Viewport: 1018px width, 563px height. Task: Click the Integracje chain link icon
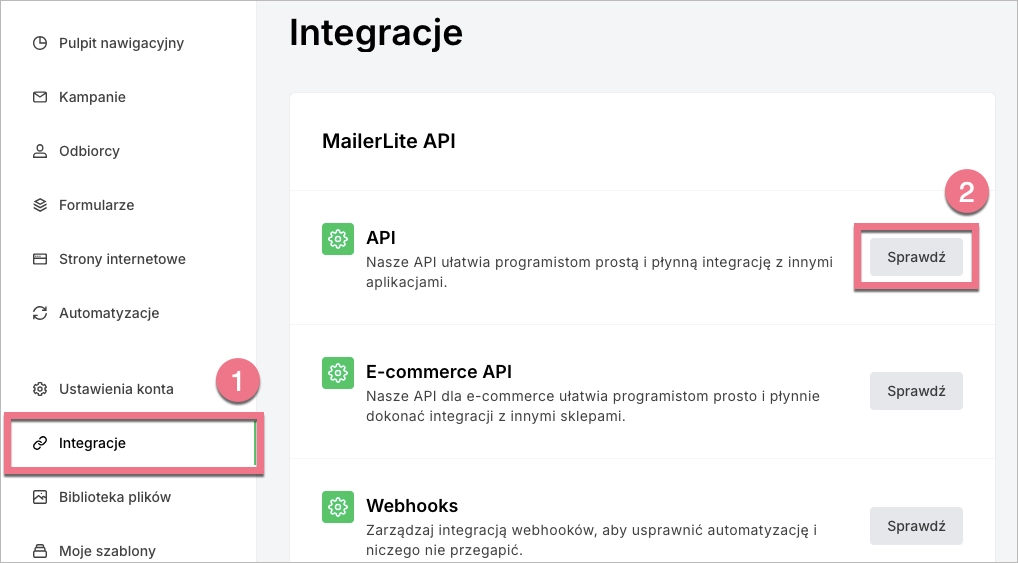pyautogui.click(x=40, y=443)
